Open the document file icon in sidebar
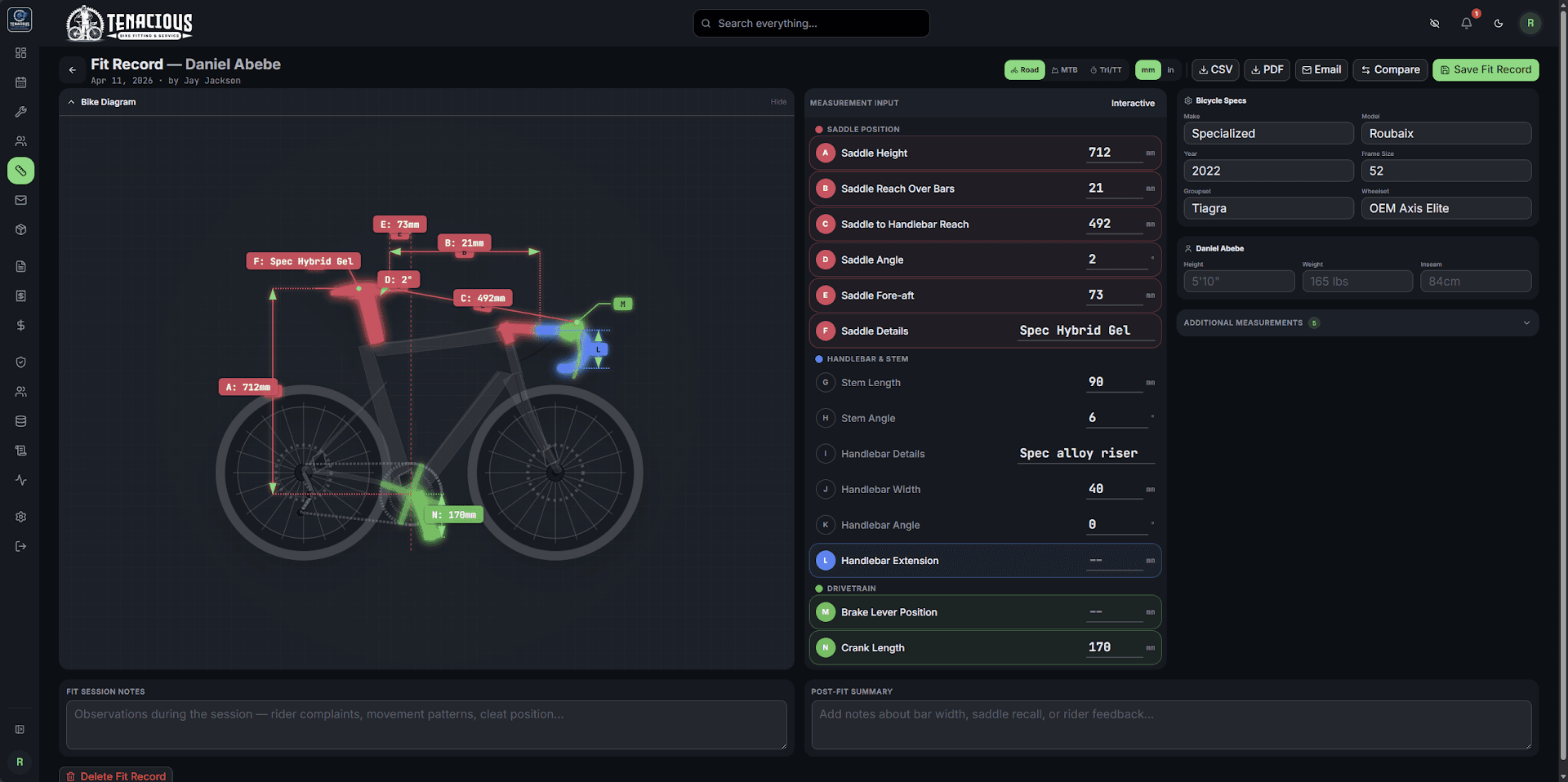The image size is (1568, 782). [x=20, y=266]
